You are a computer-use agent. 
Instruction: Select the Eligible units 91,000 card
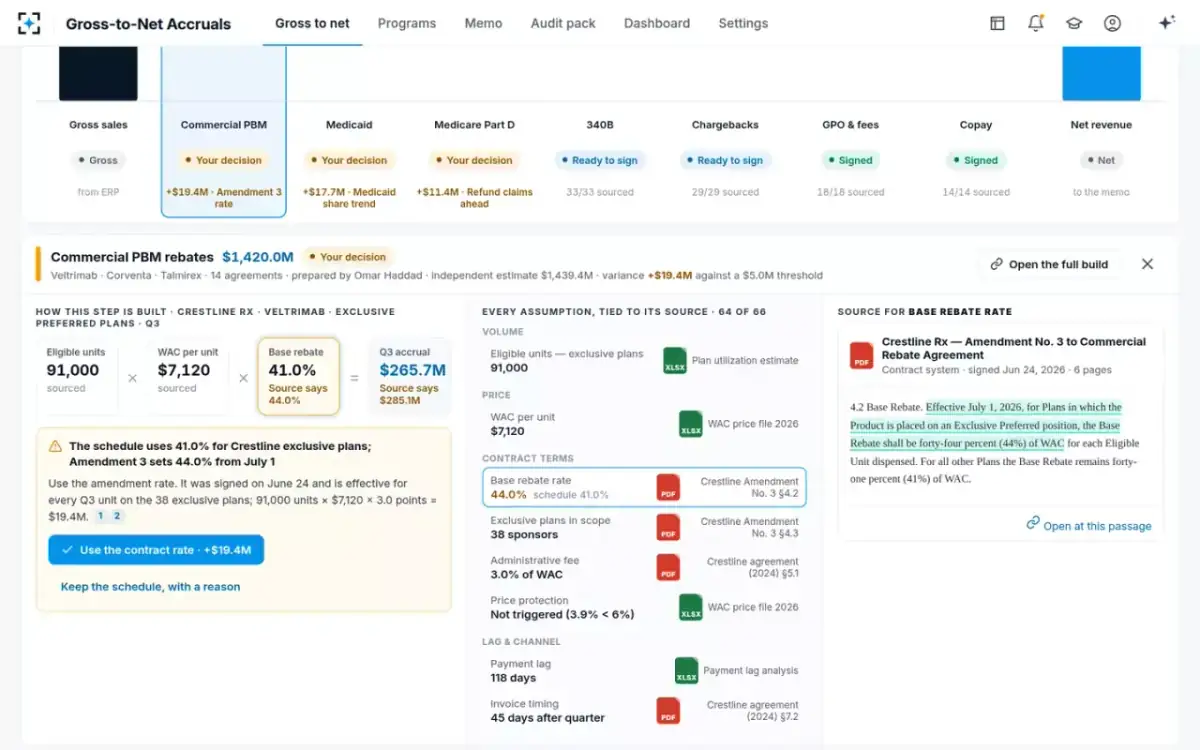click(x=76, y=376)
